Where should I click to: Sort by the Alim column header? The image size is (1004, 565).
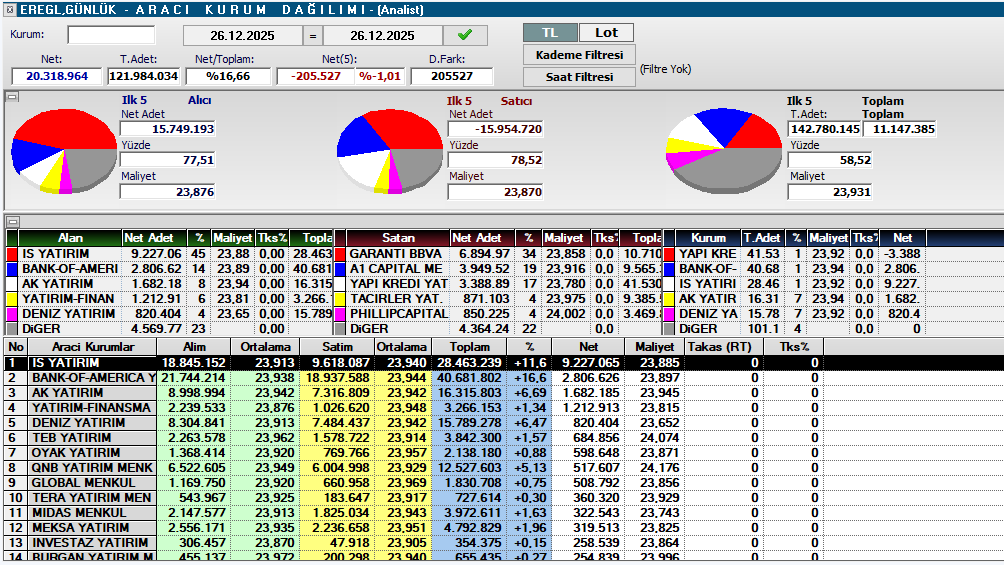[194, 346]
